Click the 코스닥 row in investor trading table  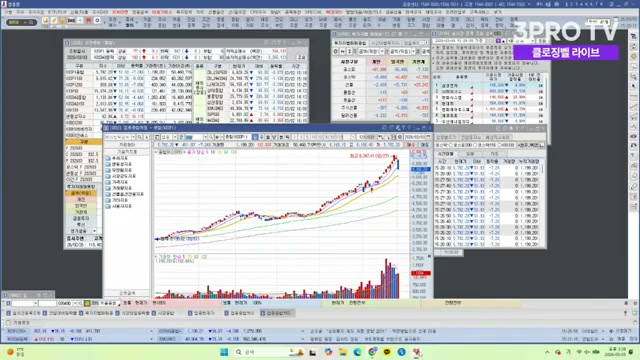(x=381, y=77)
